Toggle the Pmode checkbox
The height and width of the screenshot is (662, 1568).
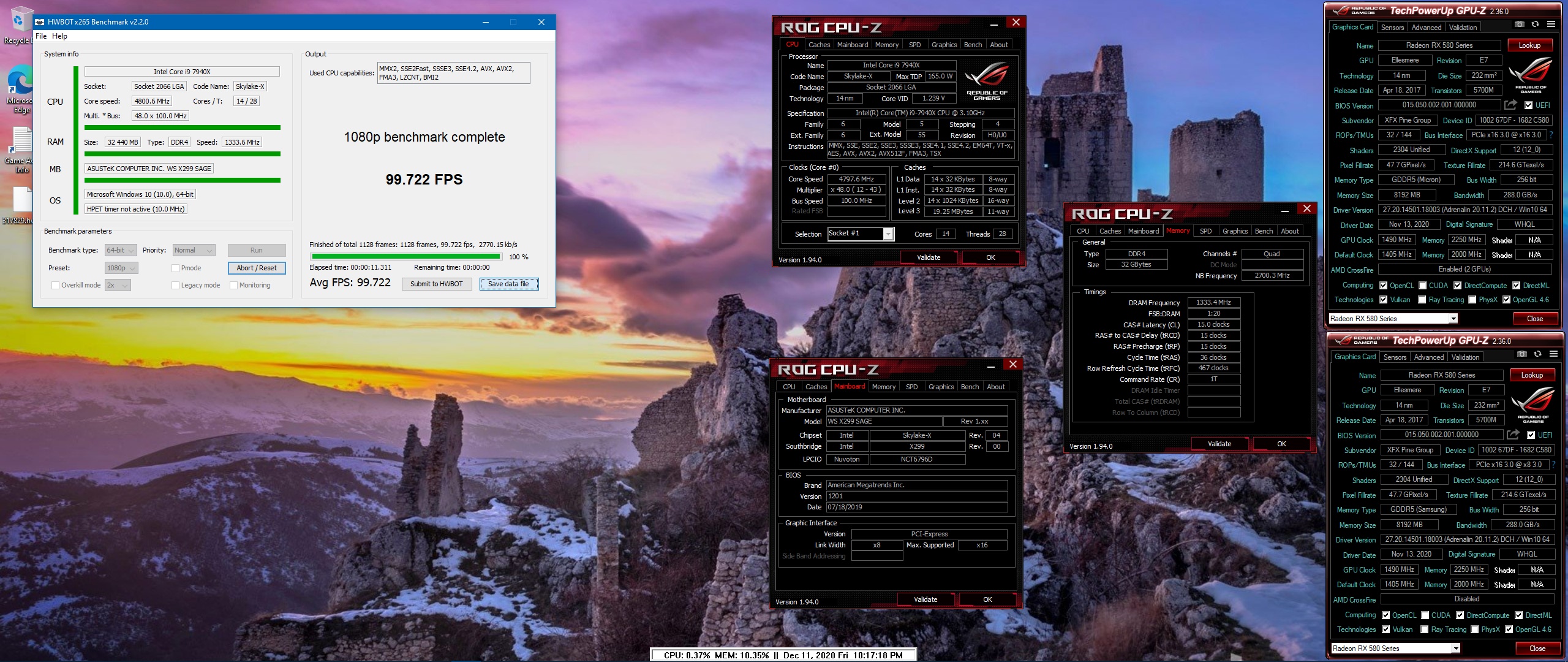[x=175, y=268]
